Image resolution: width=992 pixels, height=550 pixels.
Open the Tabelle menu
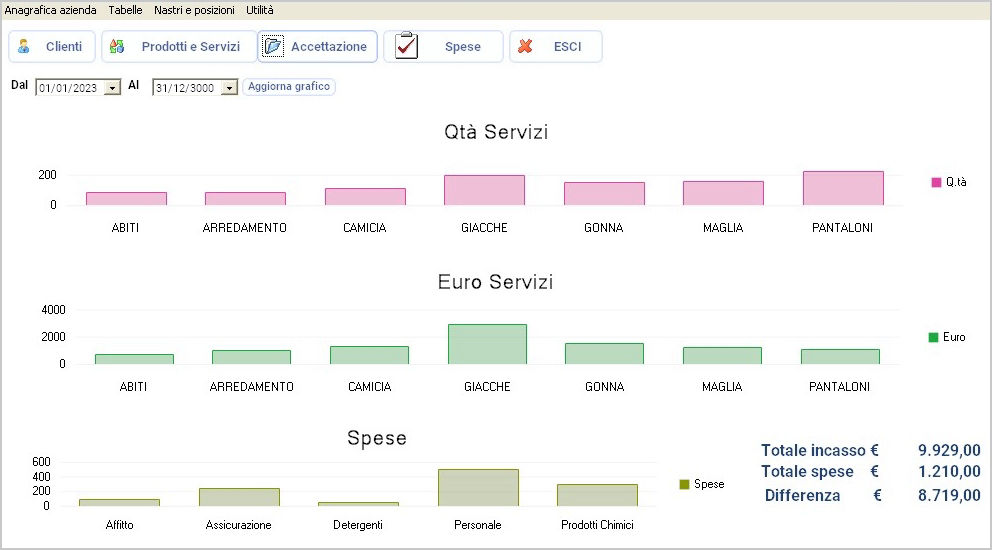(125, 10)
